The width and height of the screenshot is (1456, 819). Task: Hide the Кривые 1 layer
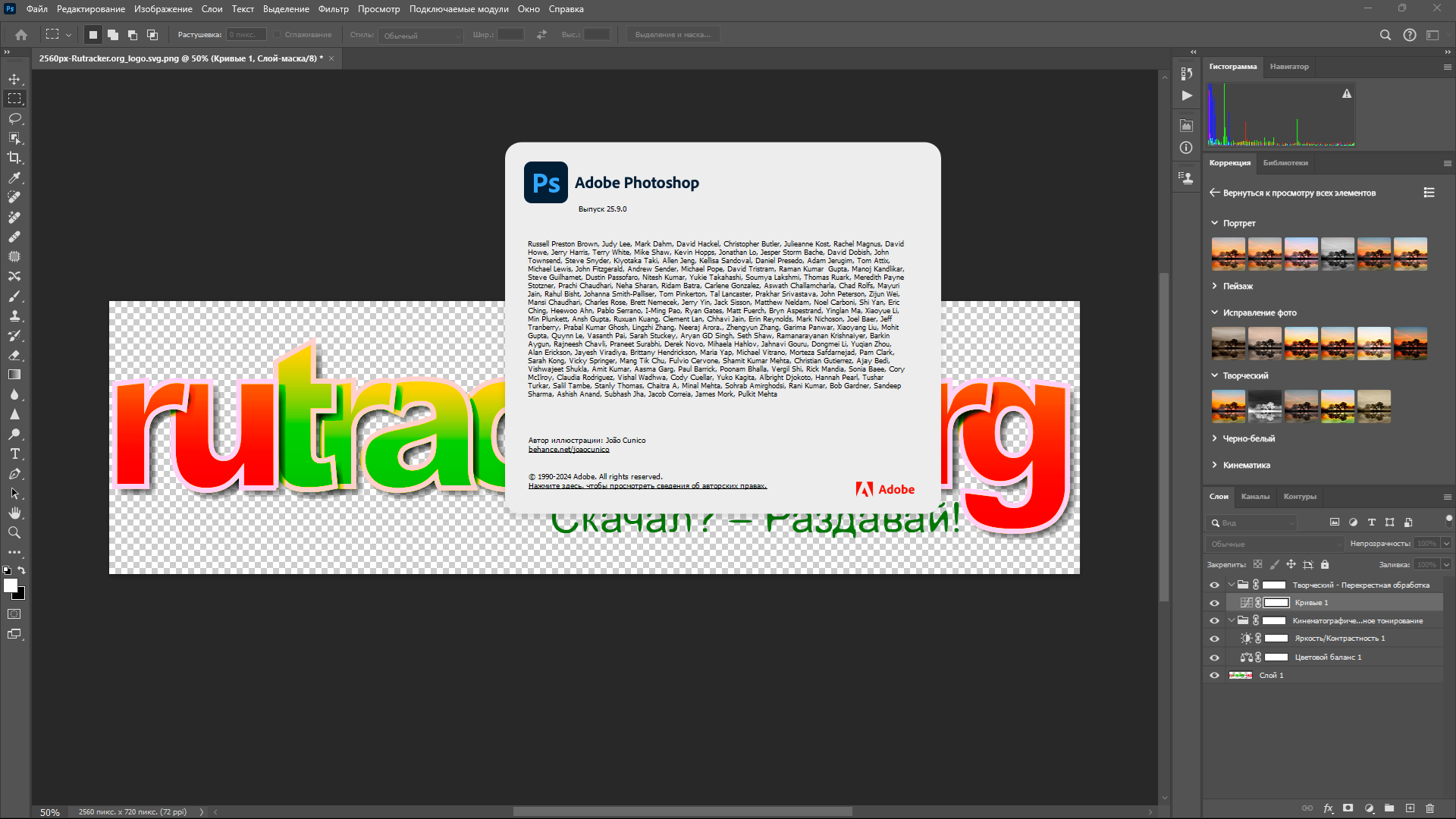click(1214, 603)
